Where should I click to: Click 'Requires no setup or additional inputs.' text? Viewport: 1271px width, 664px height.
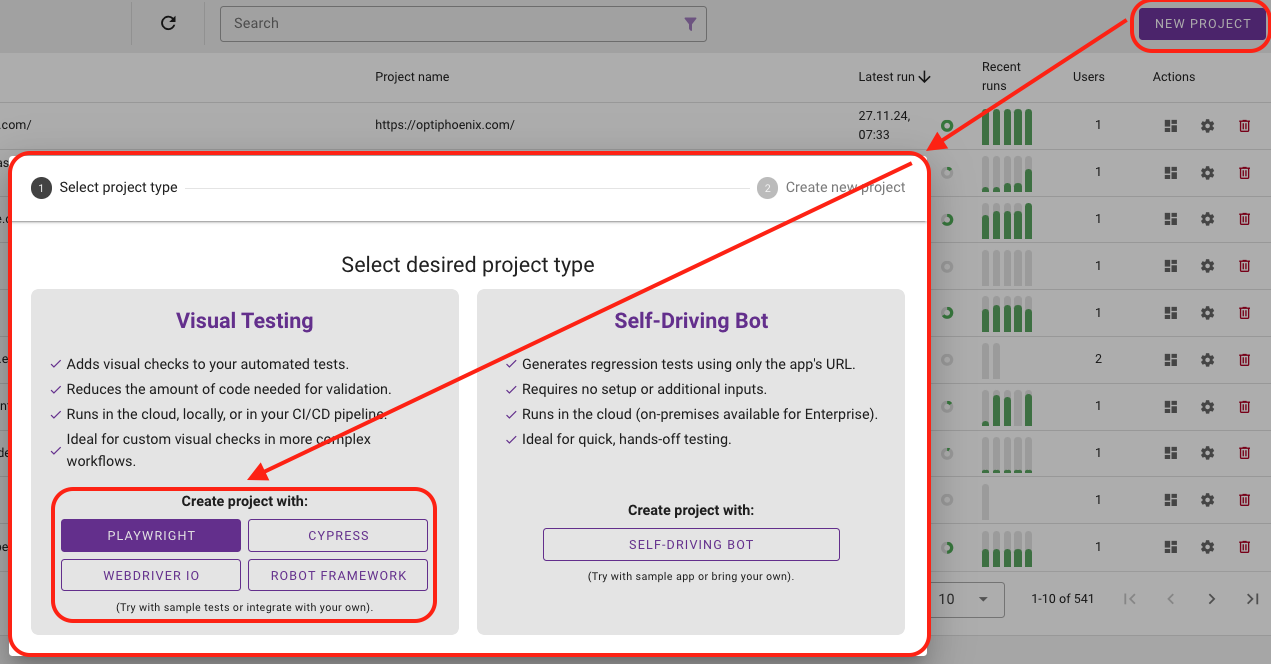(644, 389)
